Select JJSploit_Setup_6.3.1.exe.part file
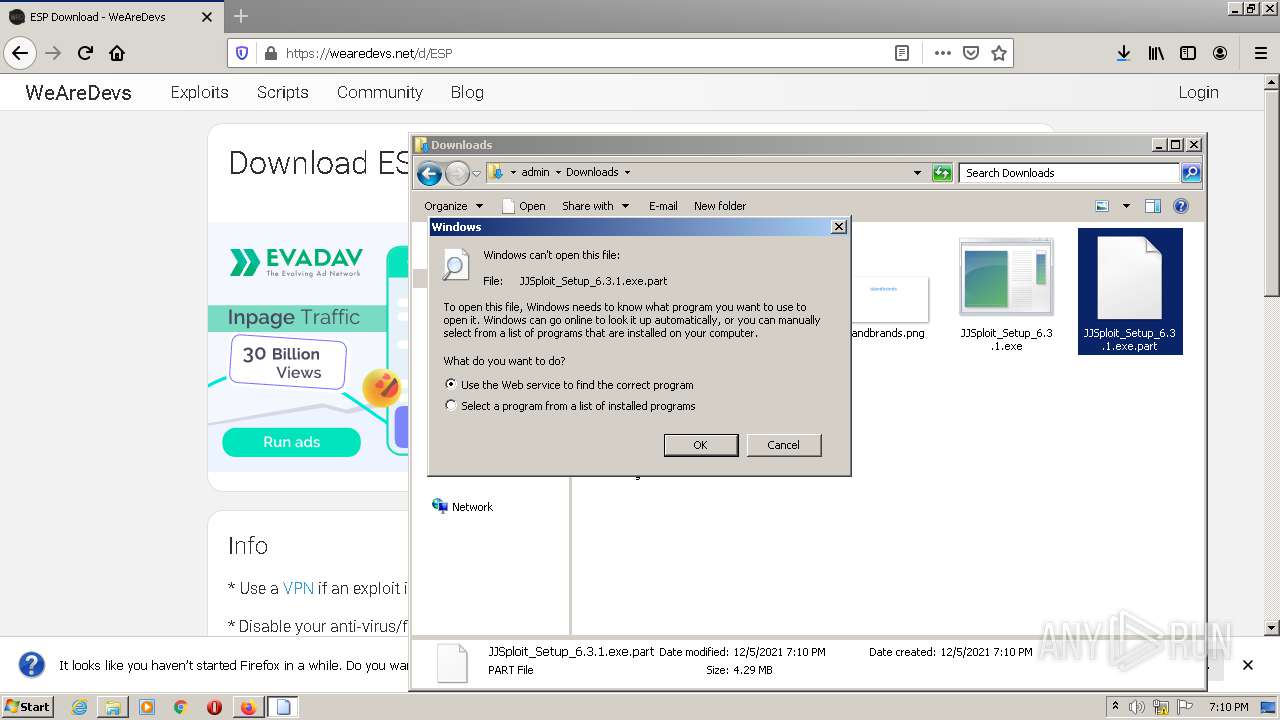The width and height of the screenshot is (1280, 720). pos(1130,291)
